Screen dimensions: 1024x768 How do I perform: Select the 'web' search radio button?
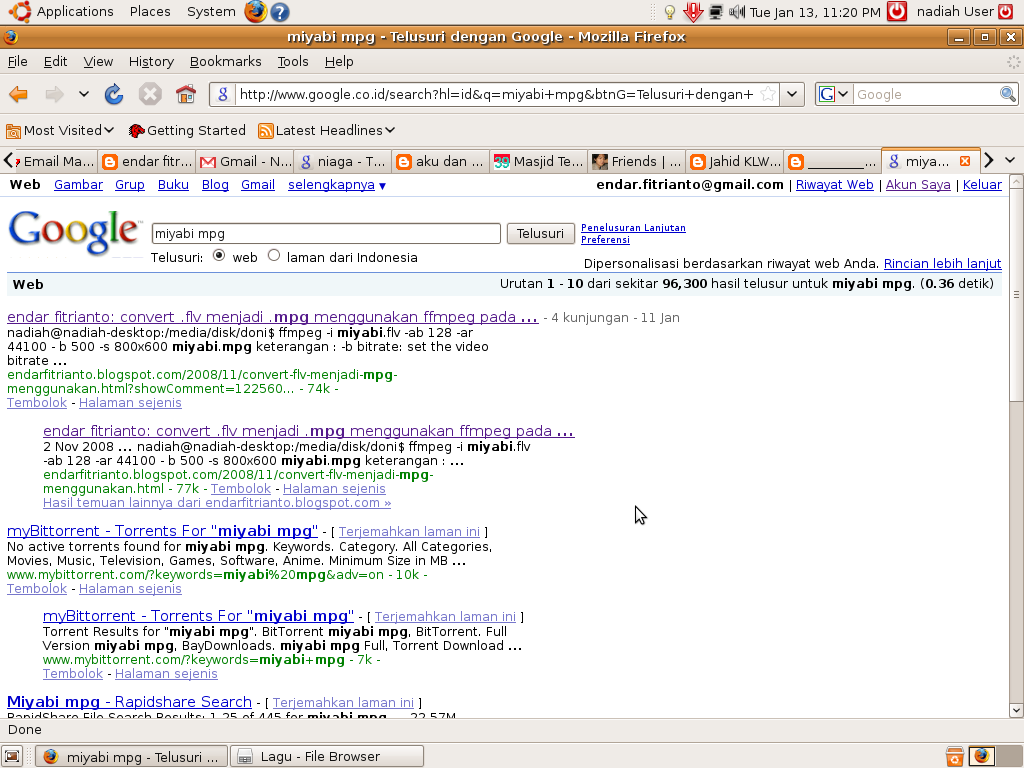[x=219, y=256]
